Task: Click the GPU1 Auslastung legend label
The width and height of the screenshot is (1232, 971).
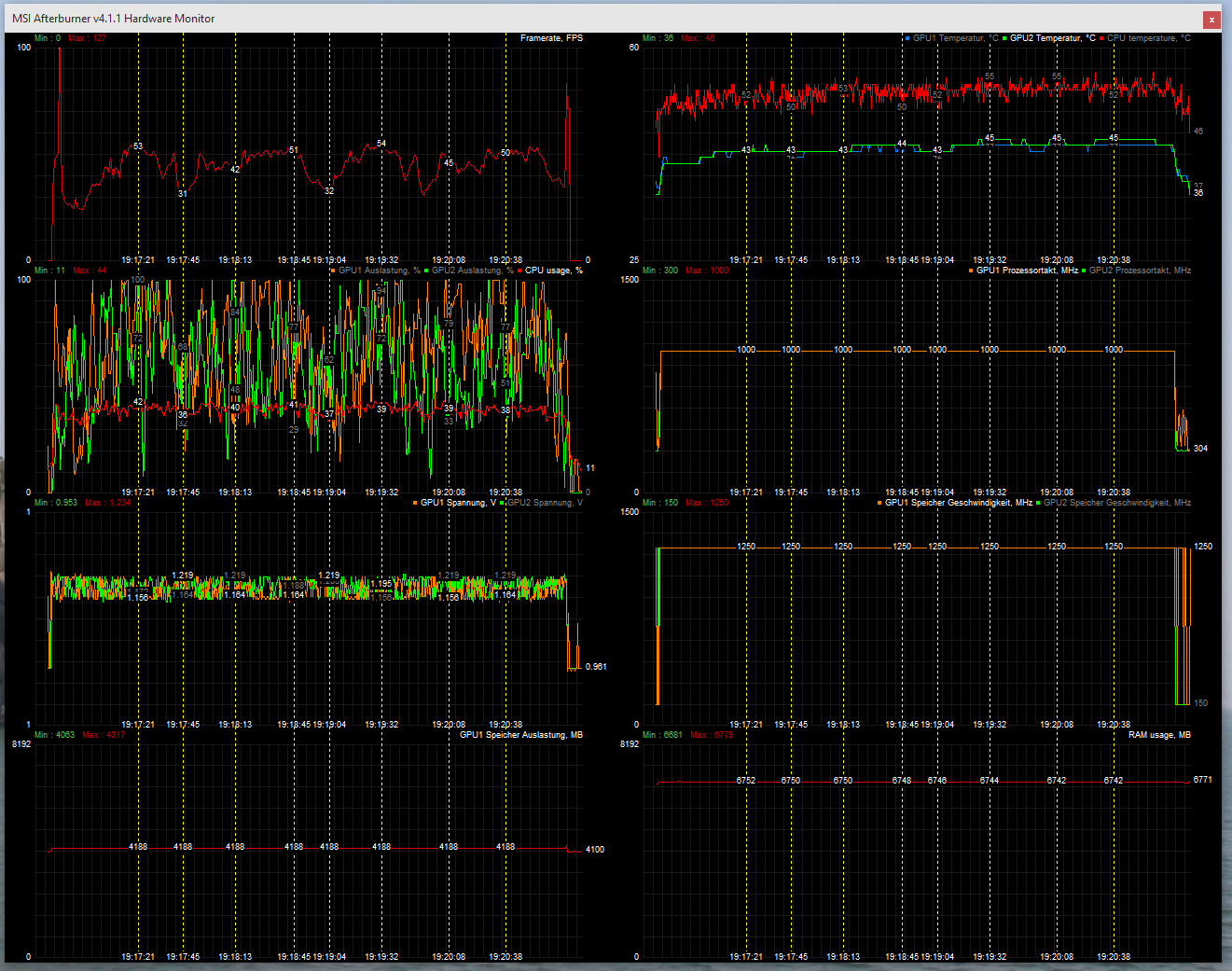Action: pos(380,270)
